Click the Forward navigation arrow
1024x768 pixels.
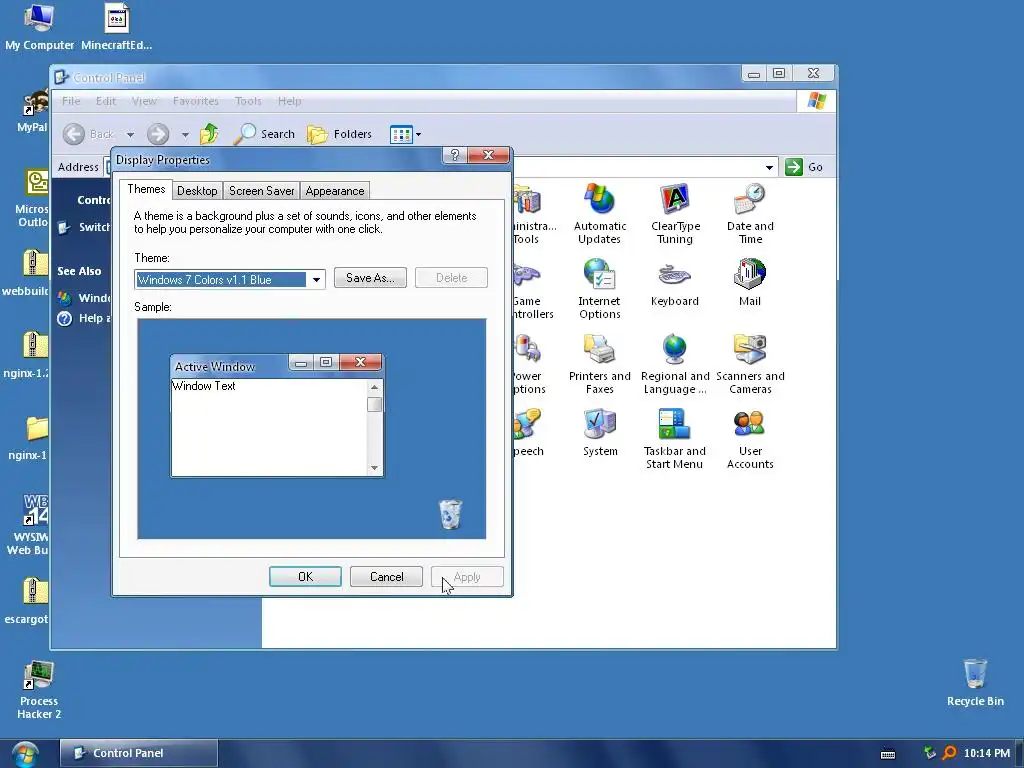coord(158,134)
